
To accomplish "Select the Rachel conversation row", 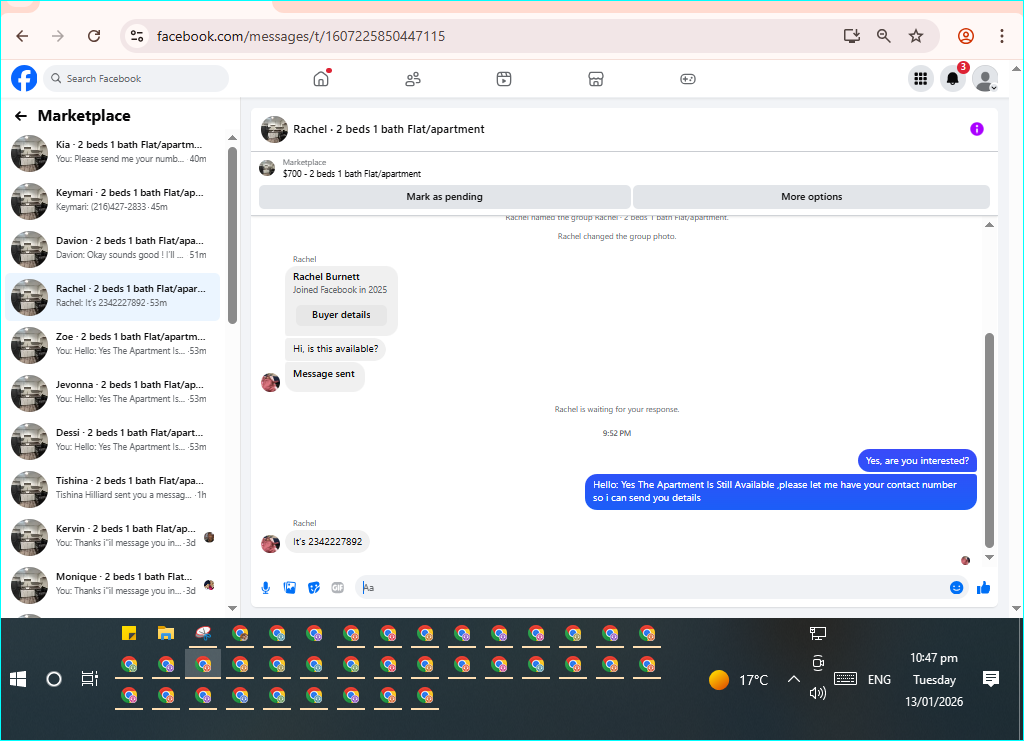I will click(113, 297).
